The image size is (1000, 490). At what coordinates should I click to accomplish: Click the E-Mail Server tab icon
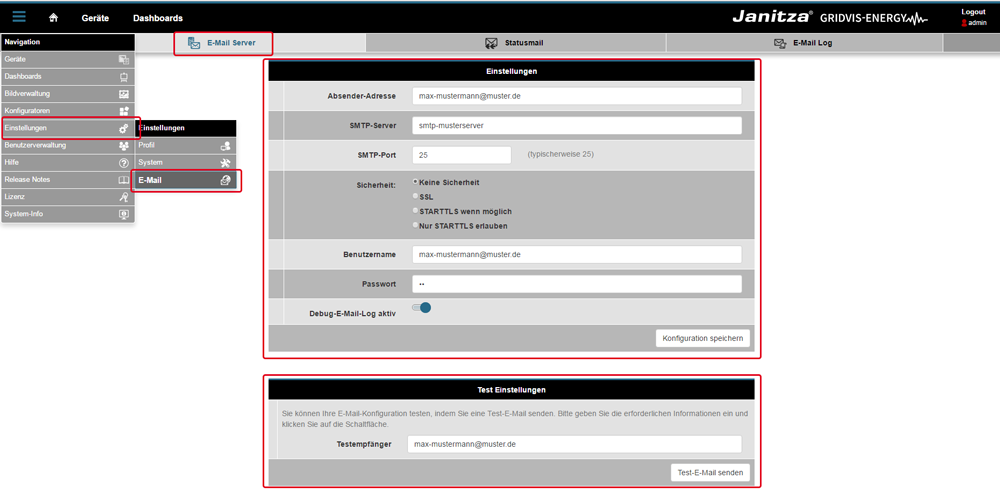[x=194, y=43]
